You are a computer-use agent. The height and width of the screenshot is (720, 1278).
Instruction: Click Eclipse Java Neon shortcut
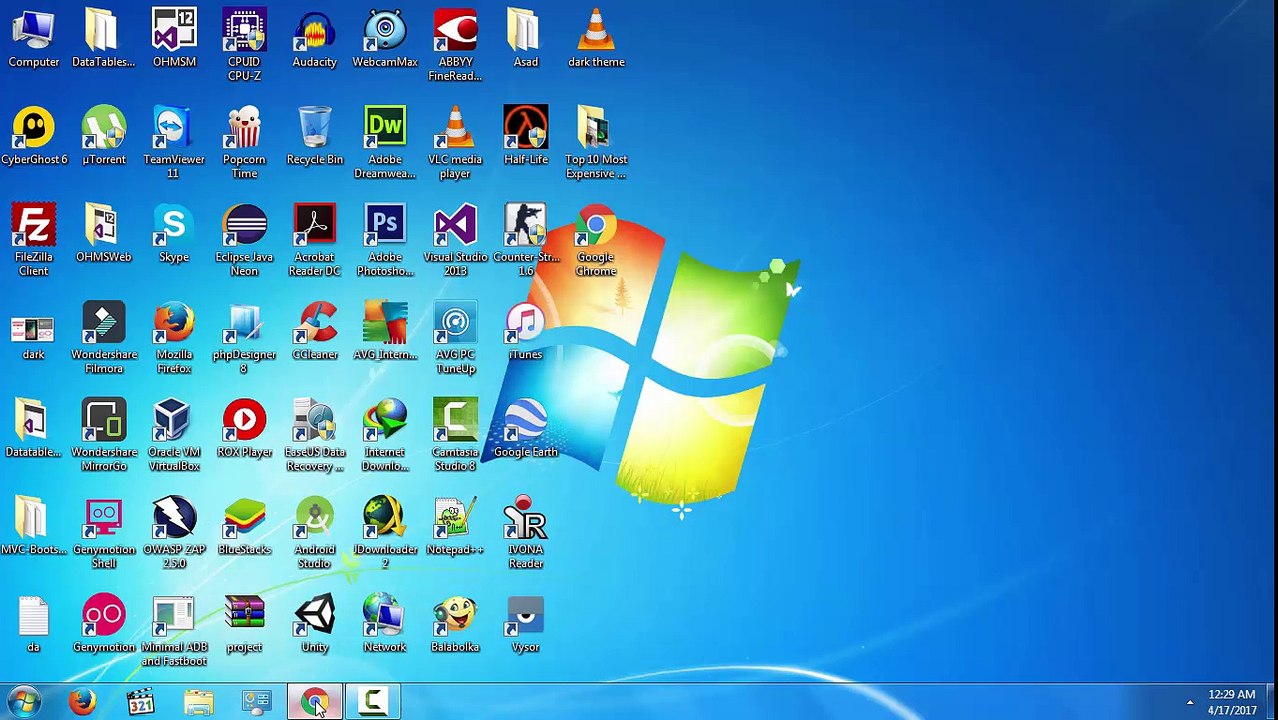[244, 241]
